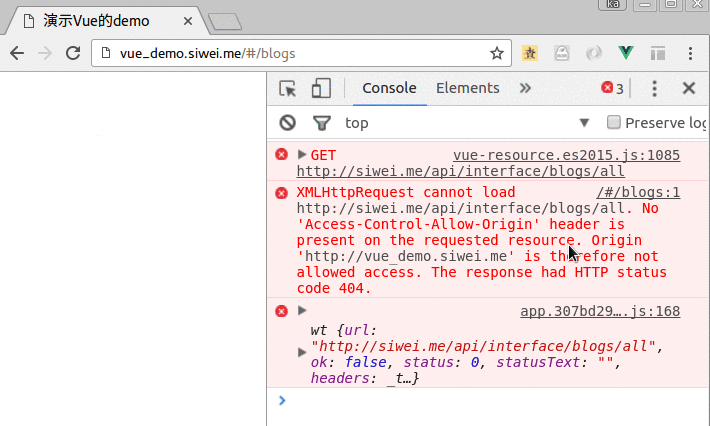Show more DevTools tabs via chevron

(525, 88)
